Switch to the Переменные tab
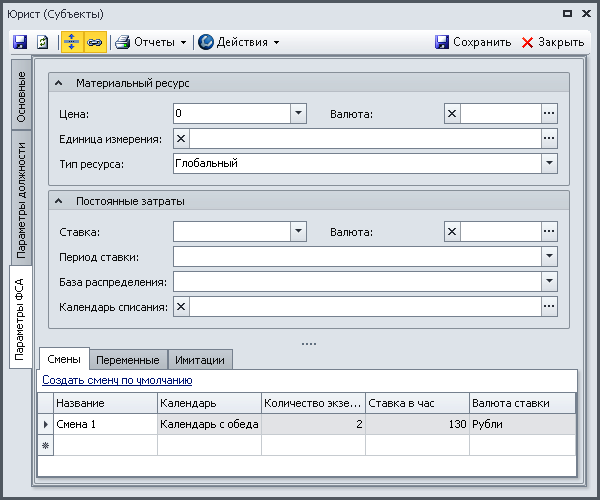600x500 pixels. (x=127, y=360)
